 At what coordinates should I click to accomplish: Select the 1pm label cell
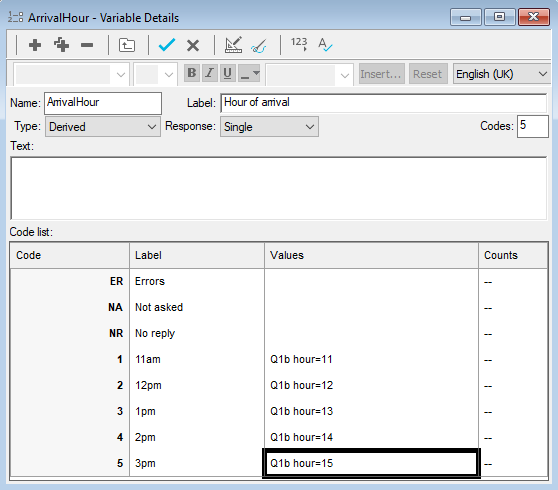[197, 411]
